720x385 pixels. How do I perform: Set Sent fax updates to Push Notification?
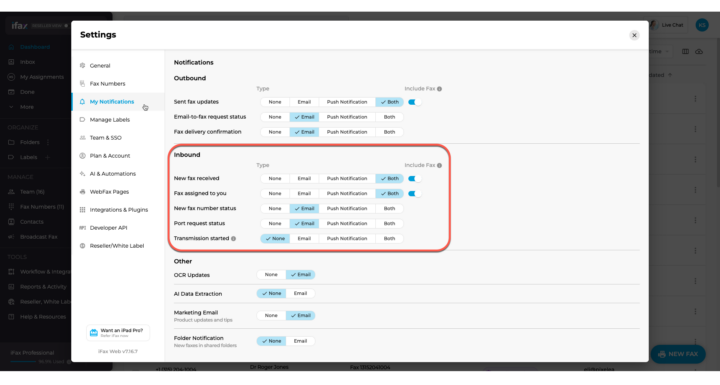point(347,102)
